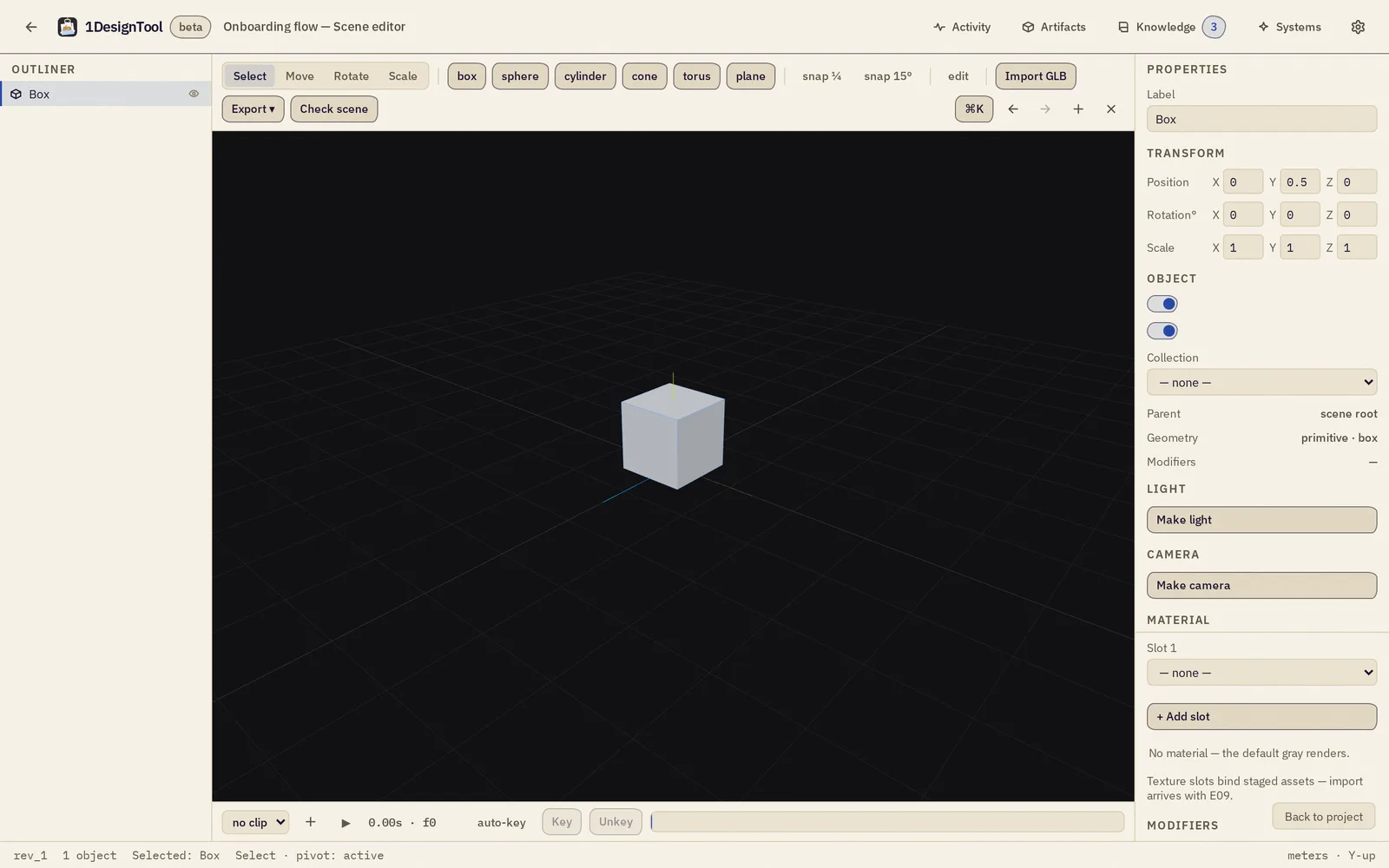Click Make light button
The height and width of the screenshot is (868, 1389).
[x=1261, y=519]
